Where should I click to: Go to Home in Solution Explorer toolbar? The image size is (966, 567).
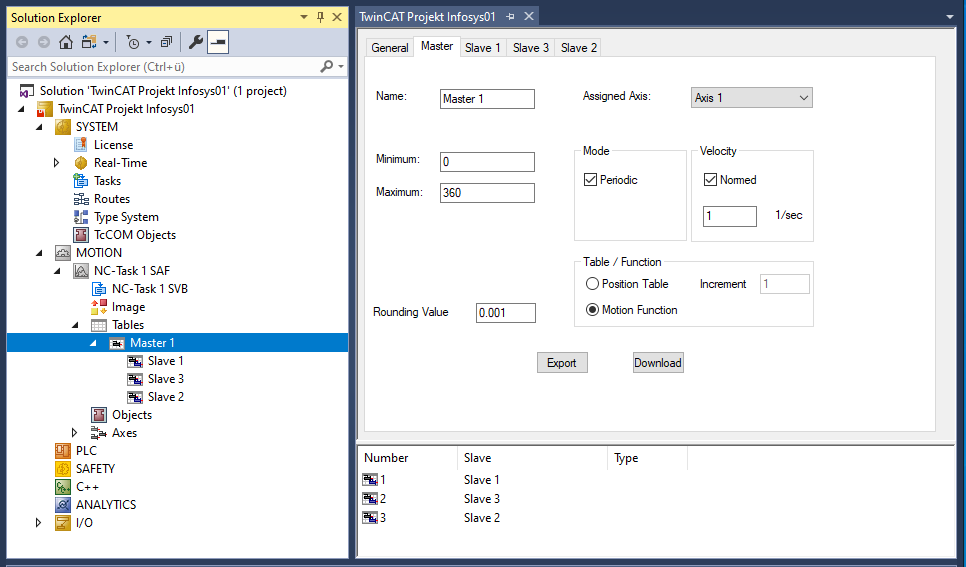tap(65, 42)
